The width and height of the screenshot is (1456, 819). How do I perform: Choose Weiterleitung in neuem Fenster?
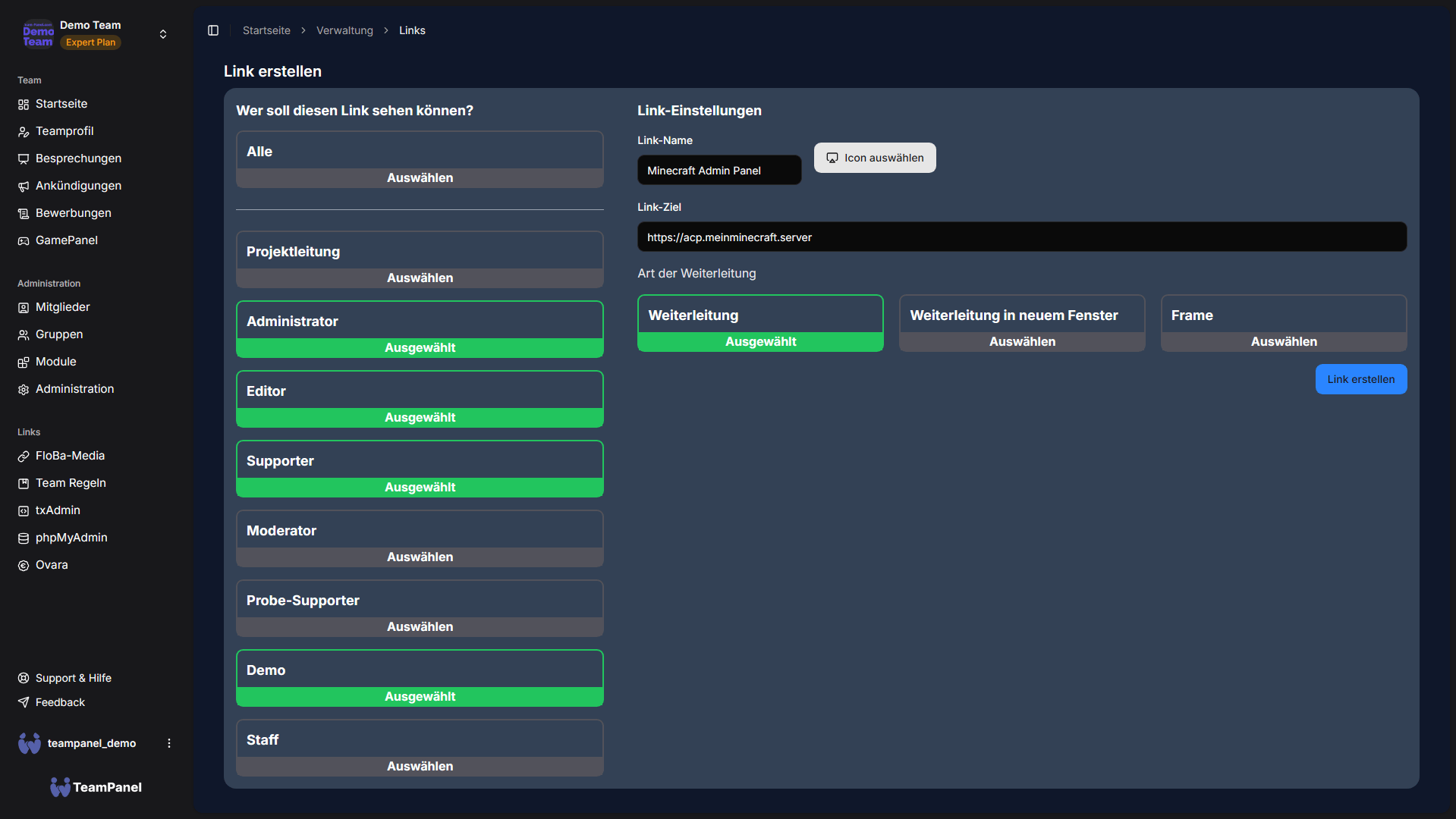click(x=1022, y=323)
